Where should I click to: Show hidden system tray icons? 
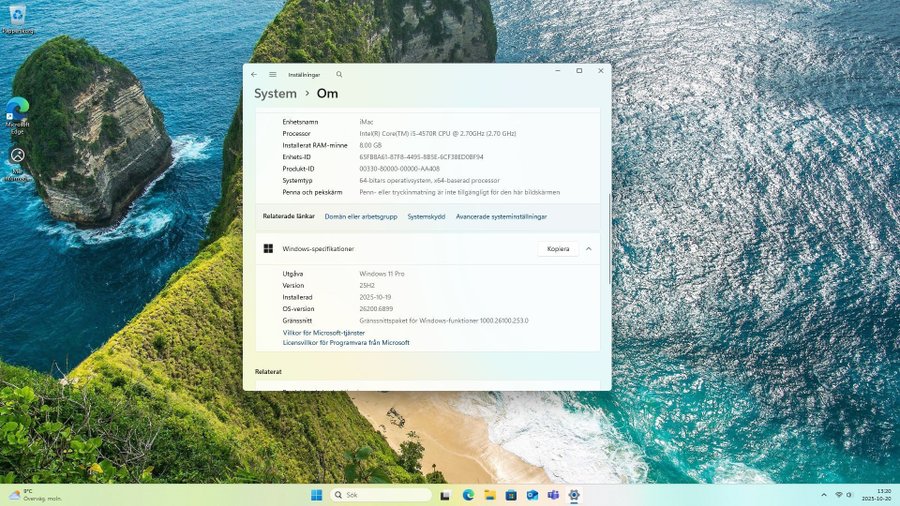click(x=822, y=495)
